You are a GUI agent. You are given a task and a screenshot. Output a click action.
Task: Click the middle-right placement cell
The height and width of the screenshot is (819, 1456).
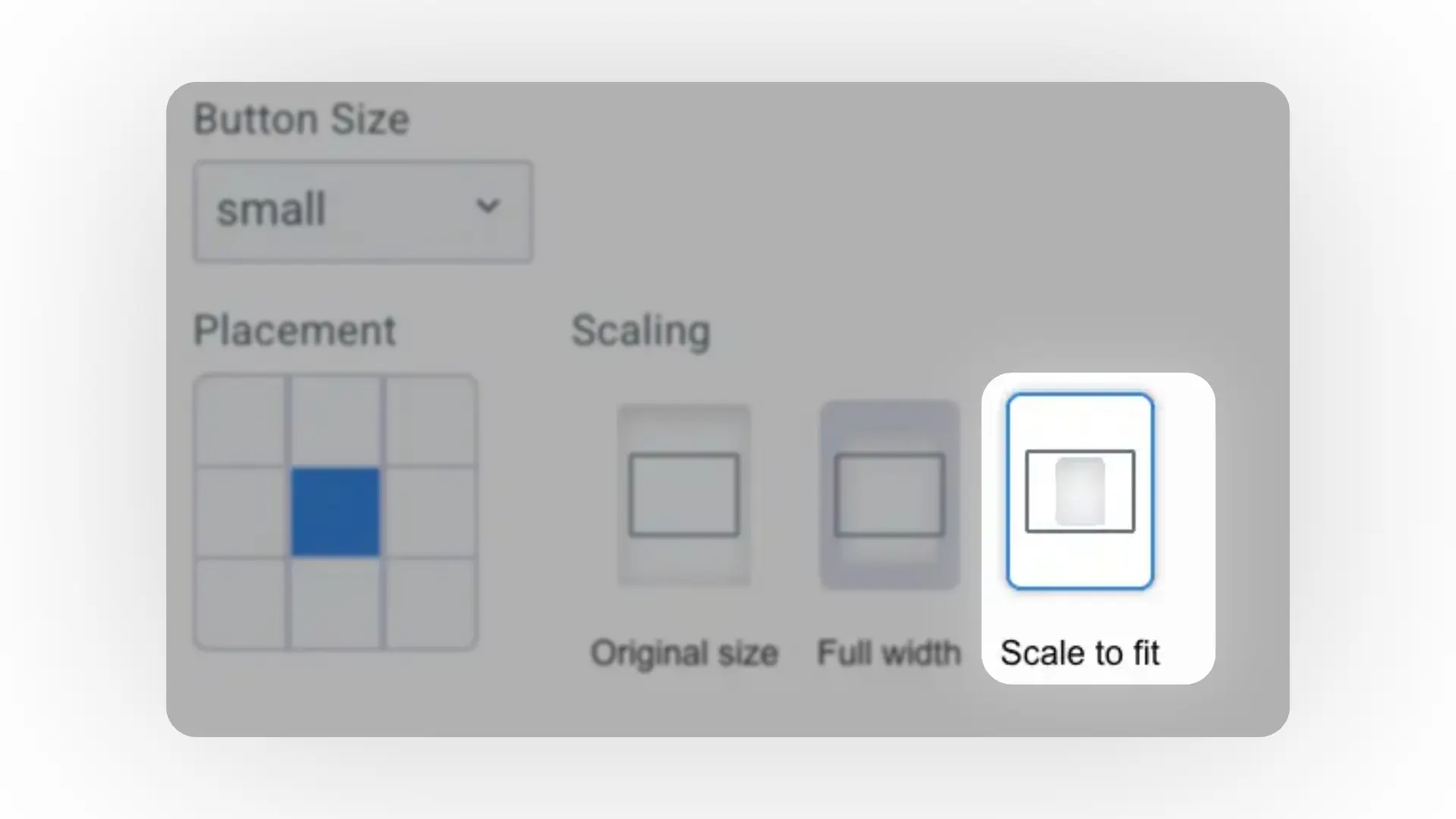pos(432,512)
